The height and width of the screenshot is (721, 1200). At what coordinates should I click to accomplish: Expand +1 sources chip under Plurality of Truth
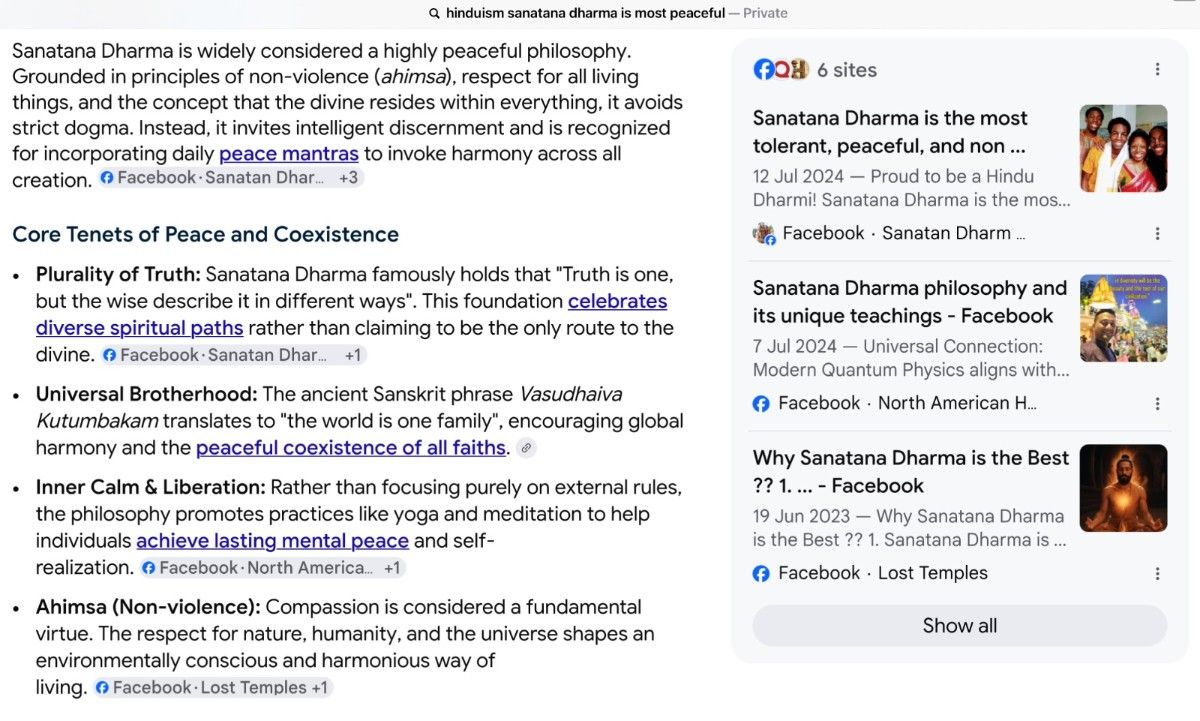[x=354, y=355]
